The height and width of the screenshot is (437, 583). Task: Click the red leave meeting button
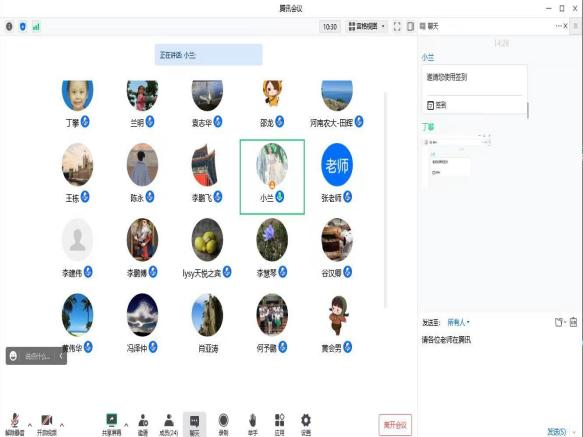395,424
